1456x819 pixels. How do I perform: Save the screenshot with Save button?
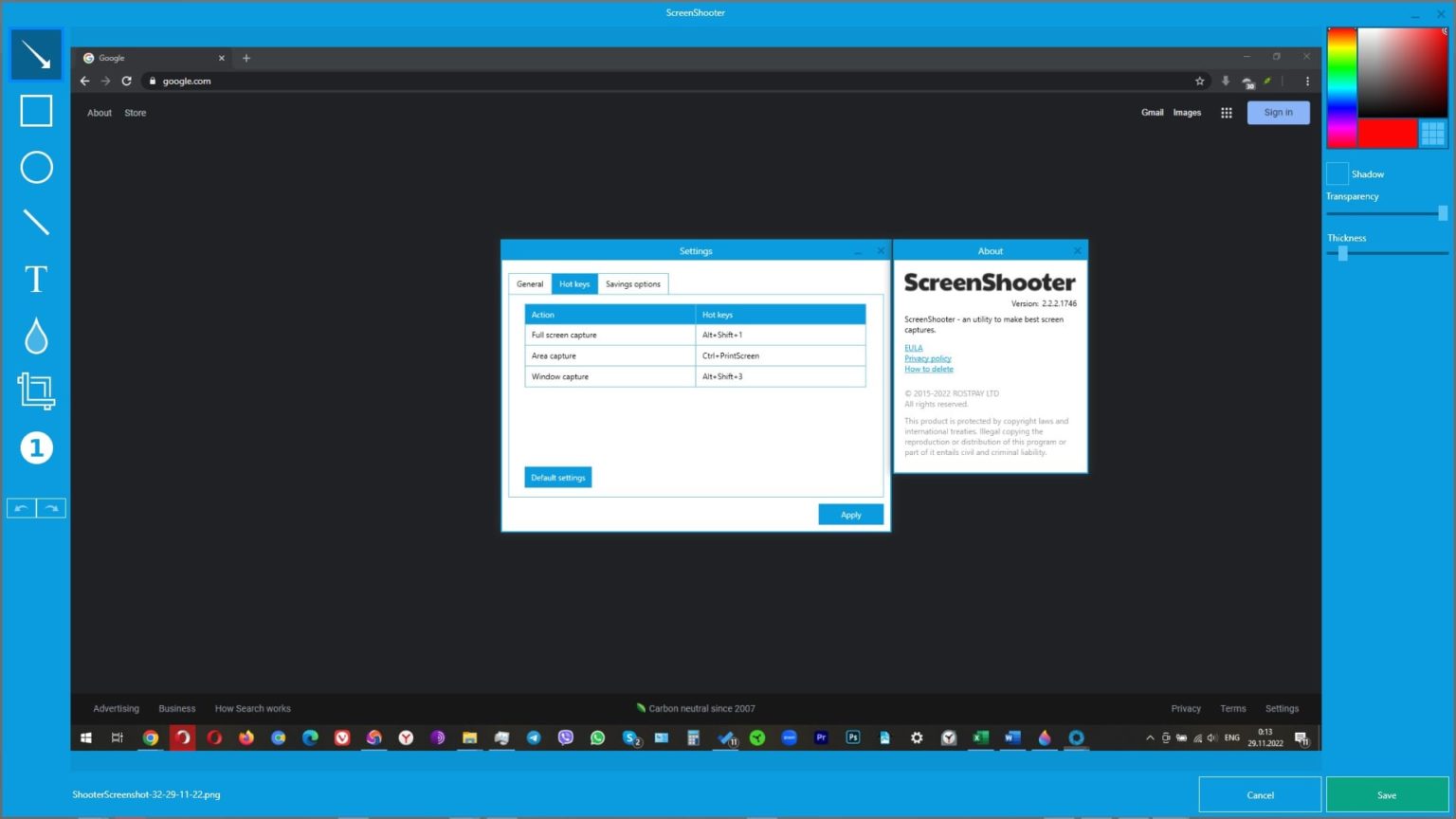click(x=1386, y=794)
